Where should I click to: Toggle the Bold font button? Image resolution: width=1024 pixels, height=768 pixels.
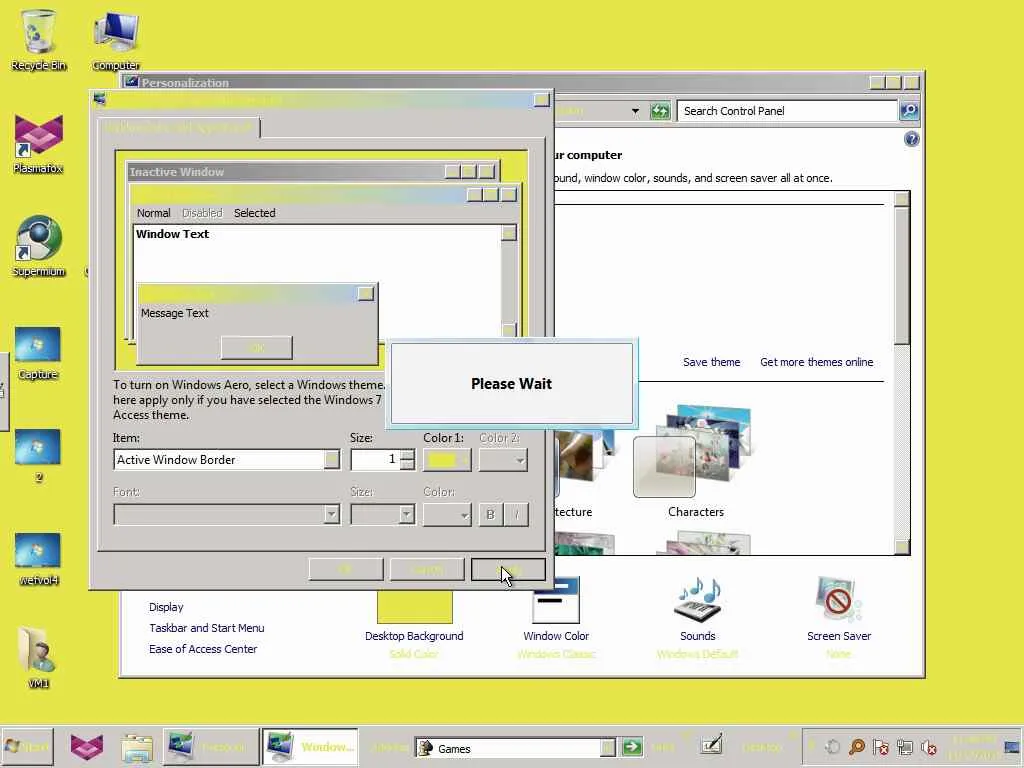point(490,515)
